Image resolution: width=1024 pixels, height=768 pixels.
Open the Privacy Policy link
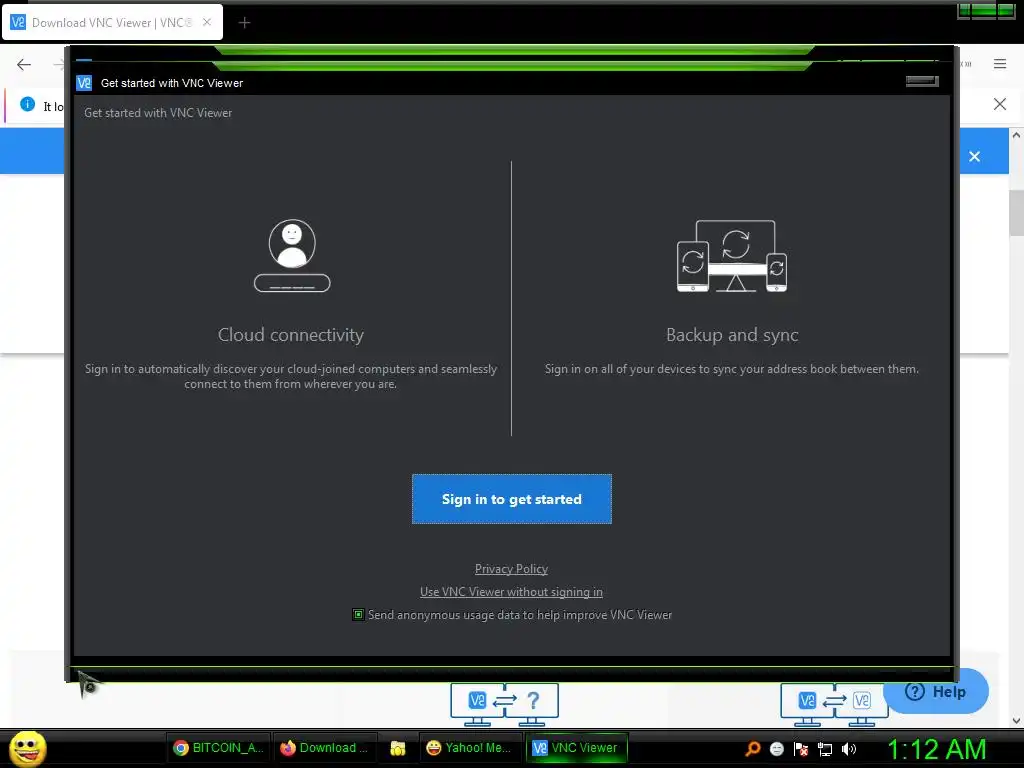point(511,569)
